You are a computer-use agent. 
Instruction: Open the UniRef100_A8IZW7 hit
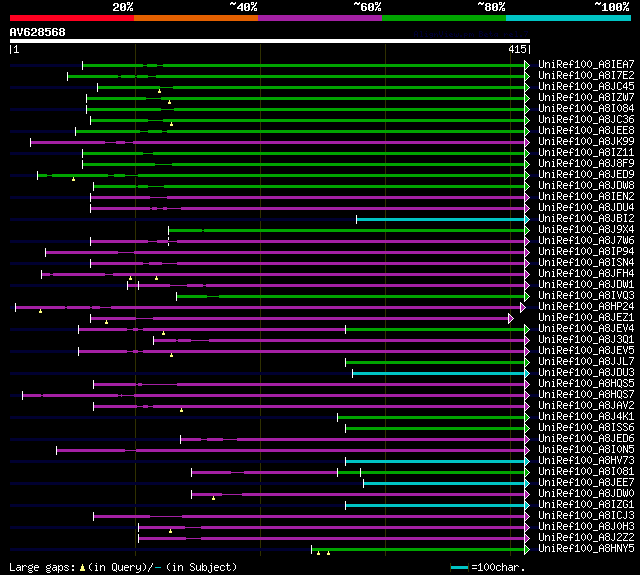[x=586, y=98]
